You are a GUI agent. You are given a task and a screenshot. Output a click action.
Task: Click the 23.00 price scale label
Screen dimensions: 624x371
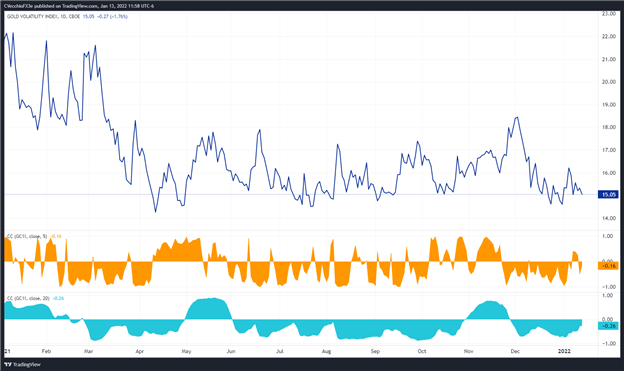[x=609, y=14]
